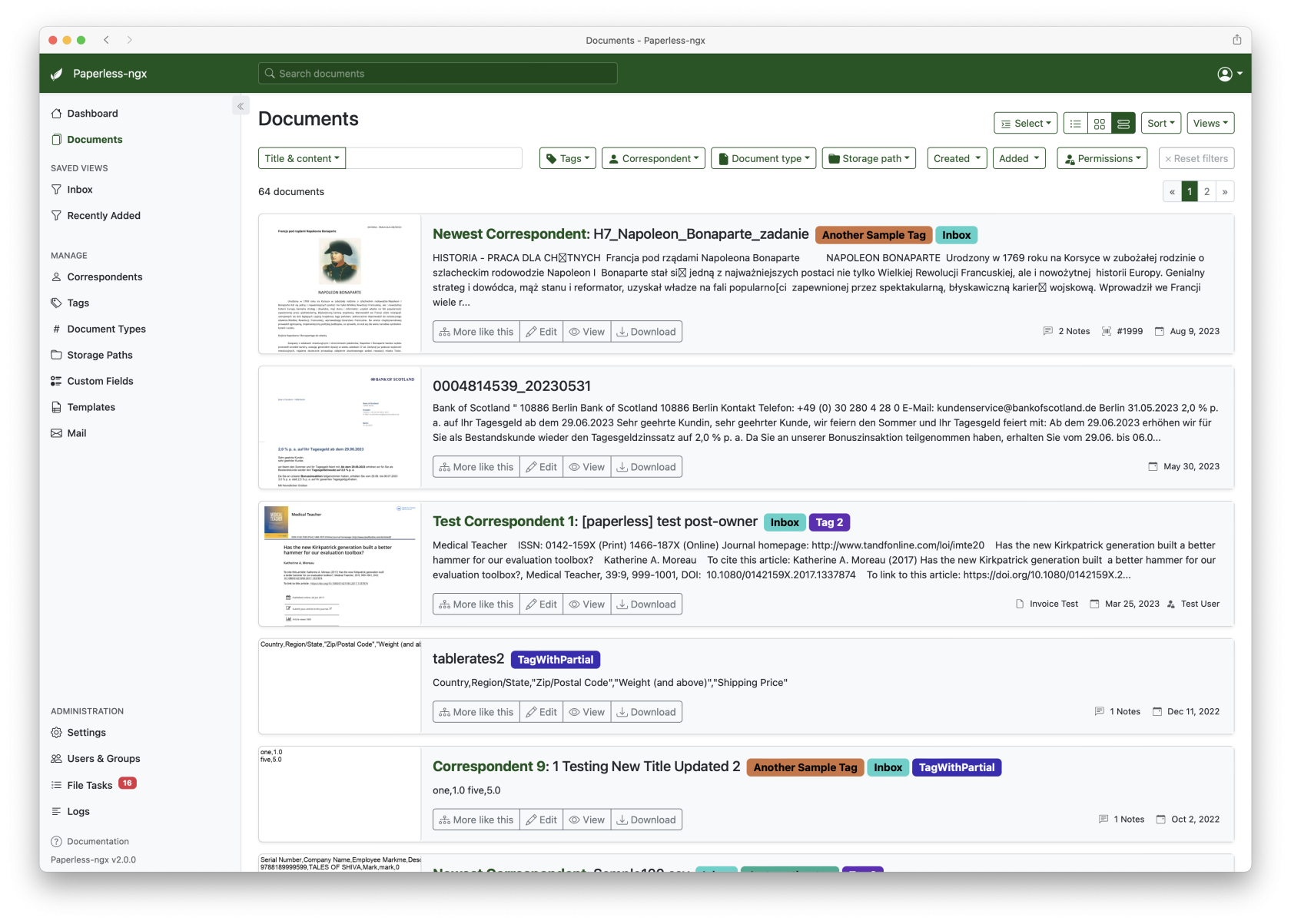
Task: Click the Search documents field
Action: tap(438, 74)
